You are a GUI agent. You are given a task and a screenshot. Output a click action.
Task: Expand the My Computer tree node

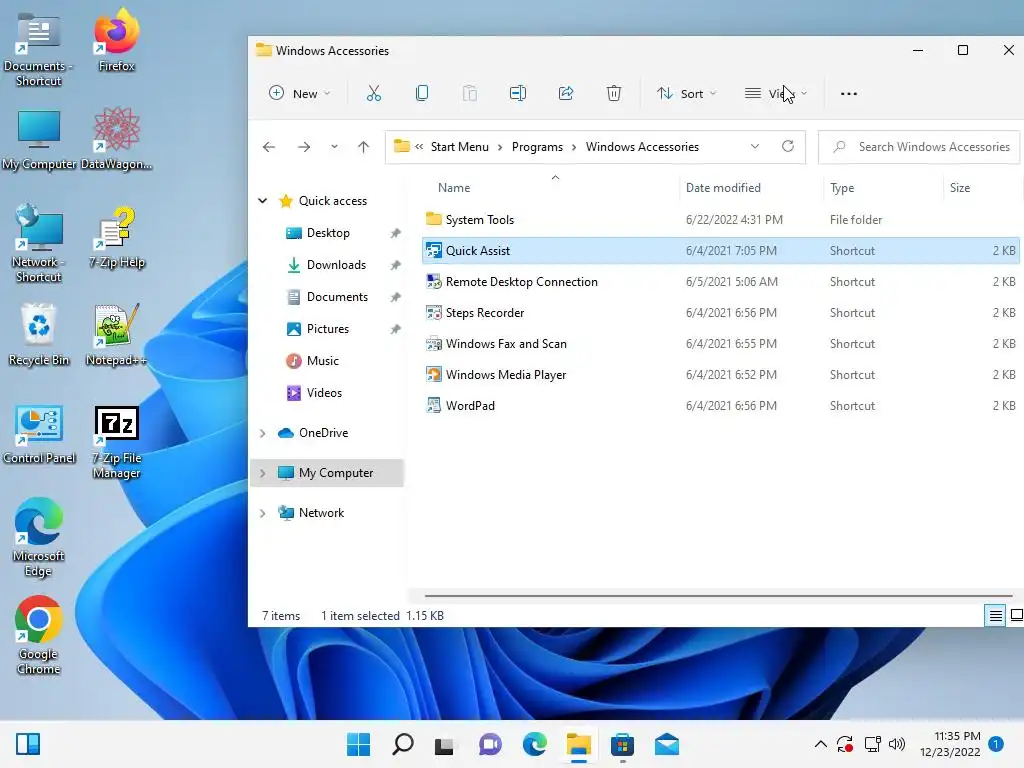click(263, 473)
